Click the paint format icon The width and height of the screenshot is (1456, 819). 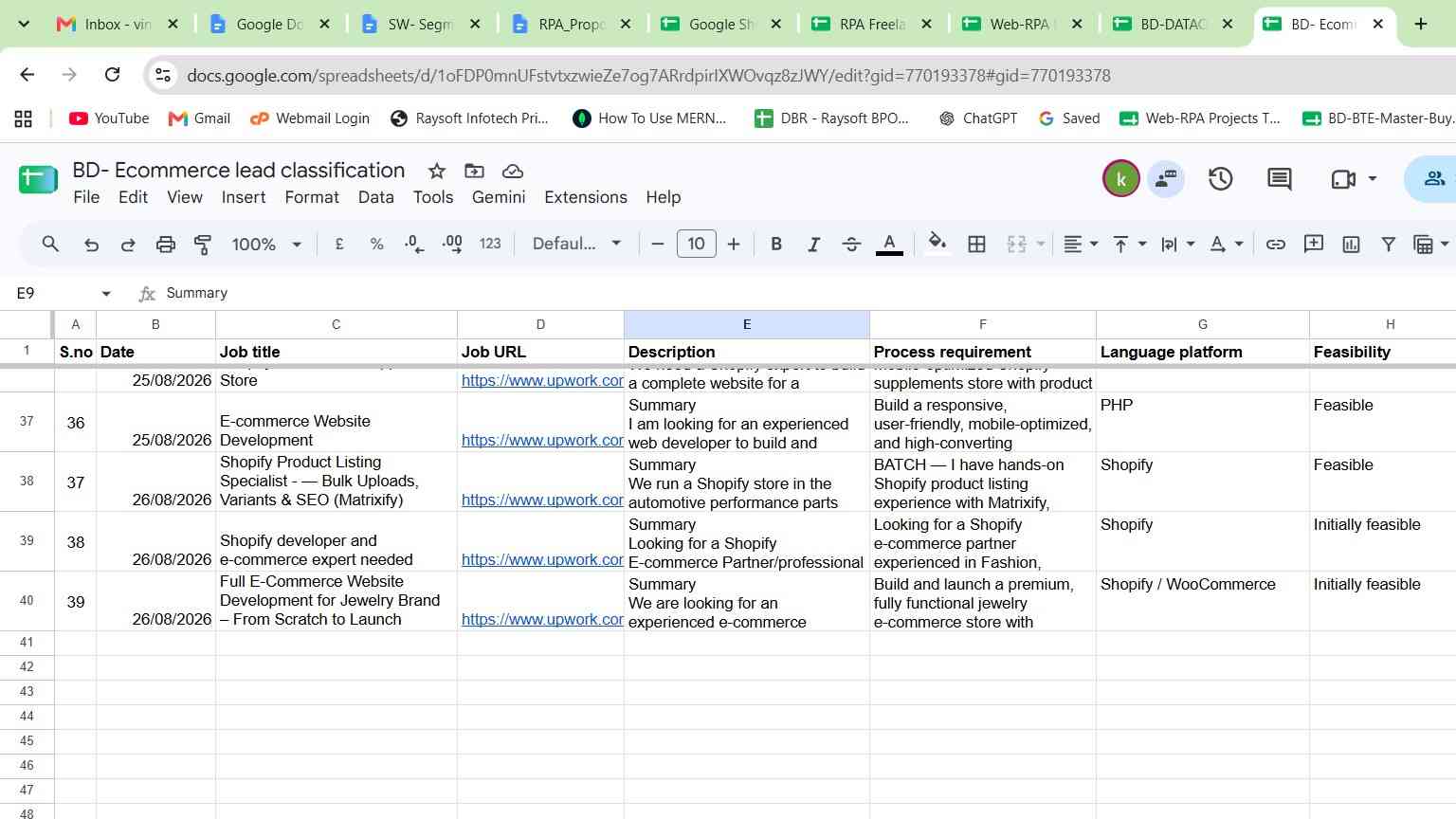[203, 245]
